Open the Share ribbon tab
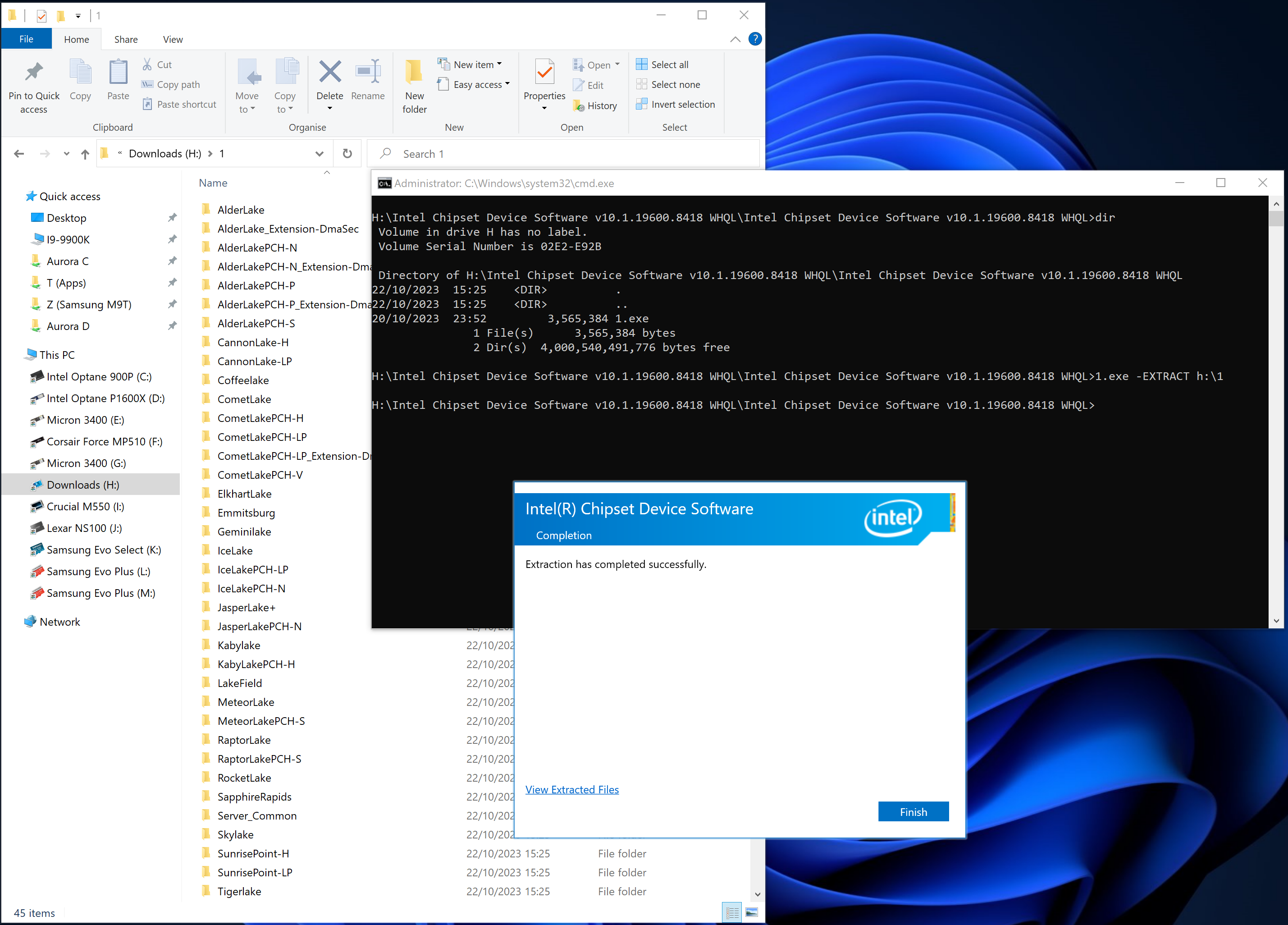Screen dimensions: 1288x925 tap(125, 39)
